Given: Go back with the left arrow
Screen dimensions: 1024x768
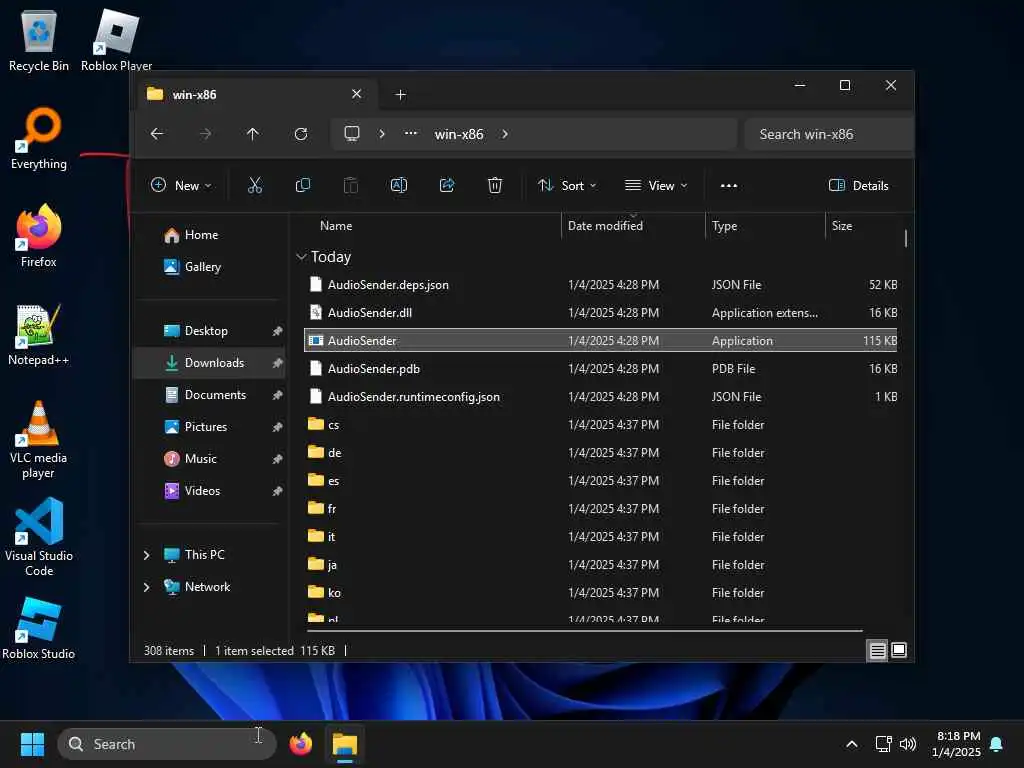Looking at the screenshot, I should 157,134.
